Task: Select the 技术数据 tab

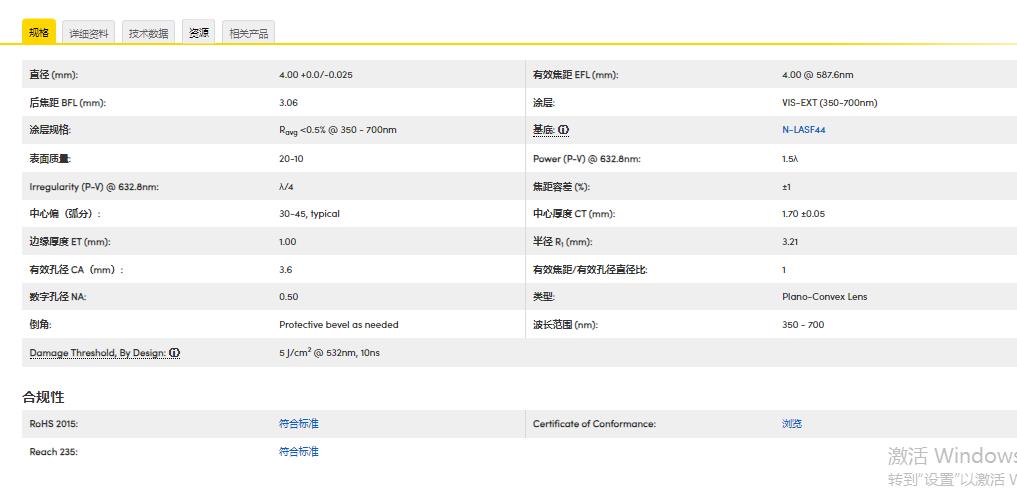Action: [149, 33]
